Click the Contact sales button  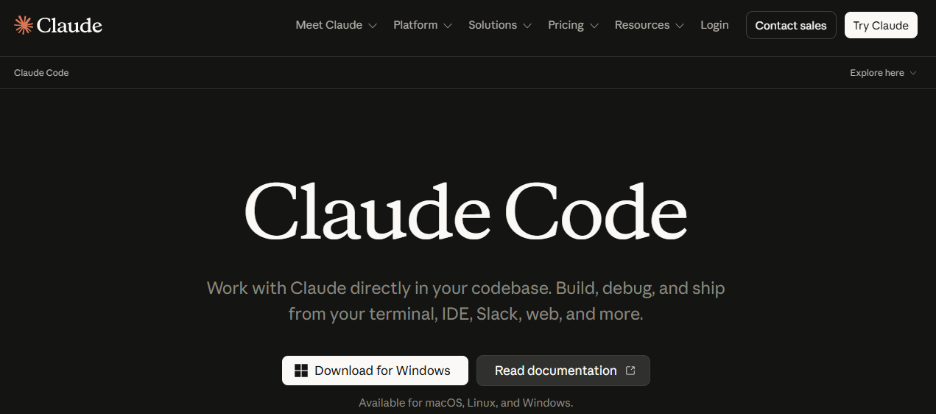pos(791,25)
